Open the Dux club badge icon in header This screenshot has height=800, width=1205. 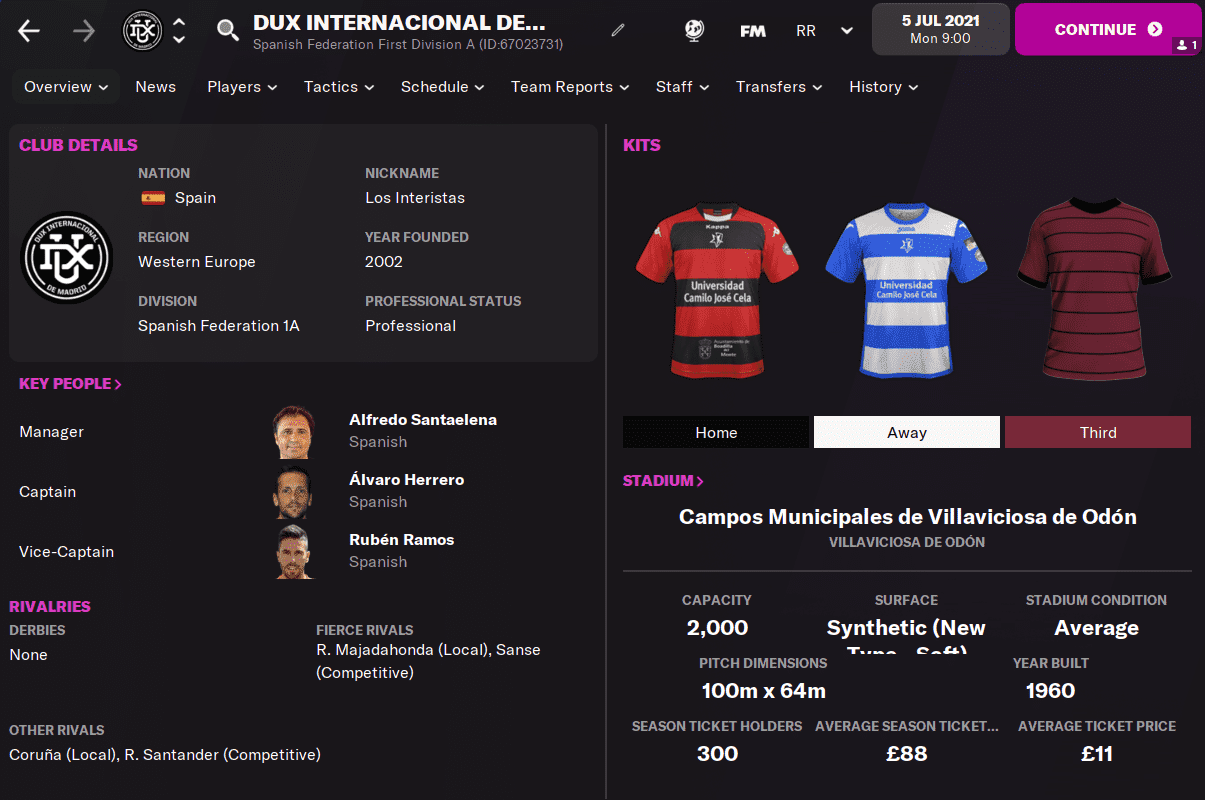coord(142,30)
